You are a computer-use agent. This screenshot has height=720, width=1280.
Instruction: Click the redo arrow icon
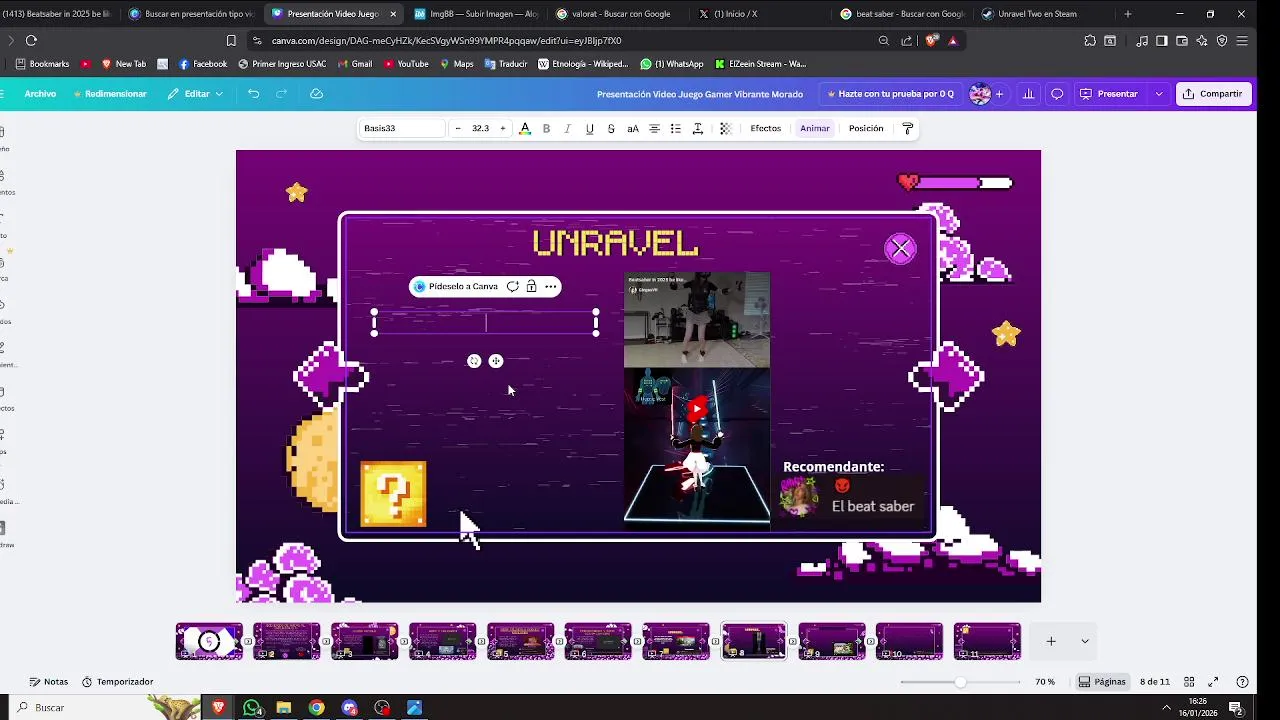282,94
